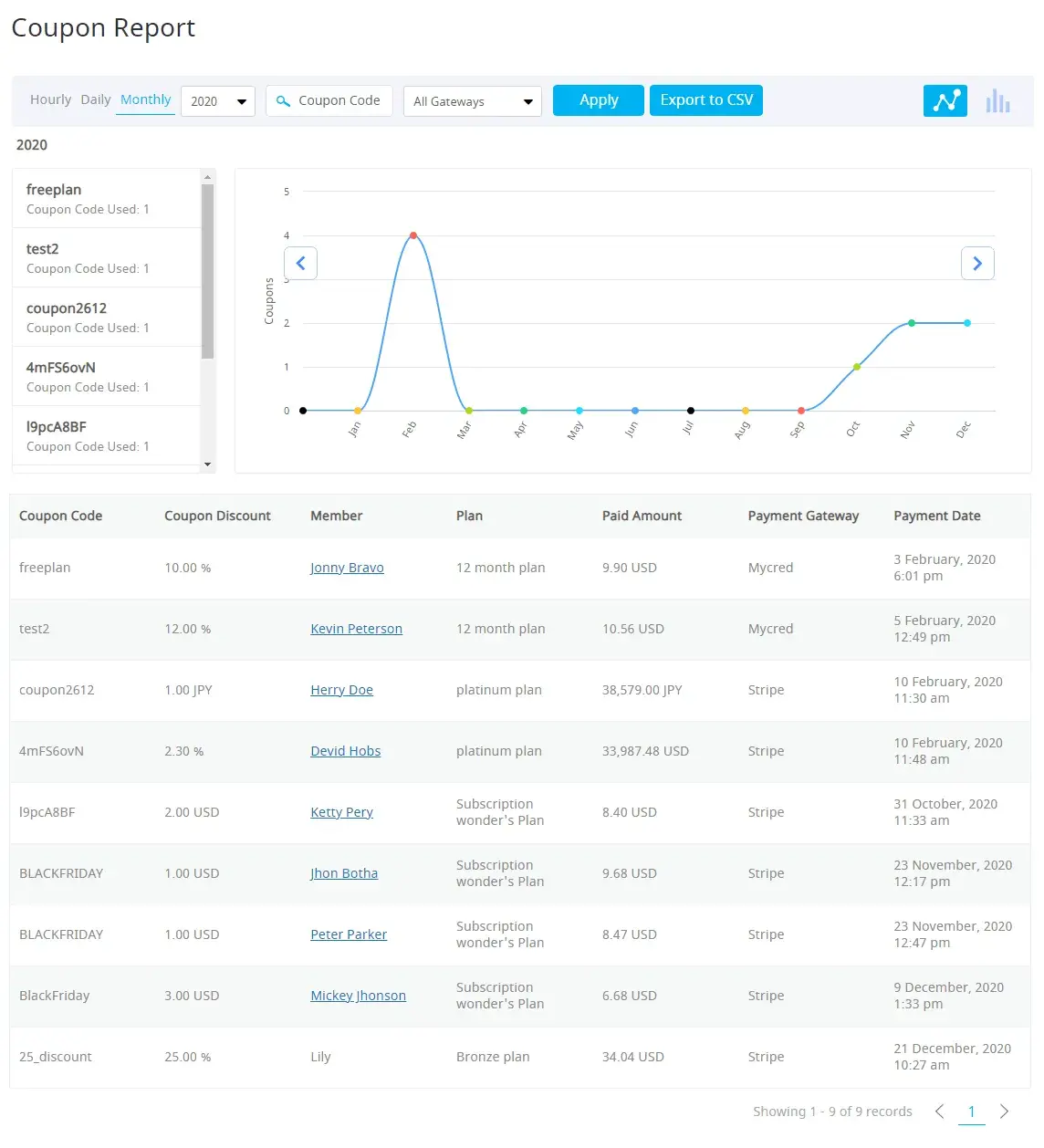Select the Monthly tab
The image size is (1044, 1148).
coord(145,99)
